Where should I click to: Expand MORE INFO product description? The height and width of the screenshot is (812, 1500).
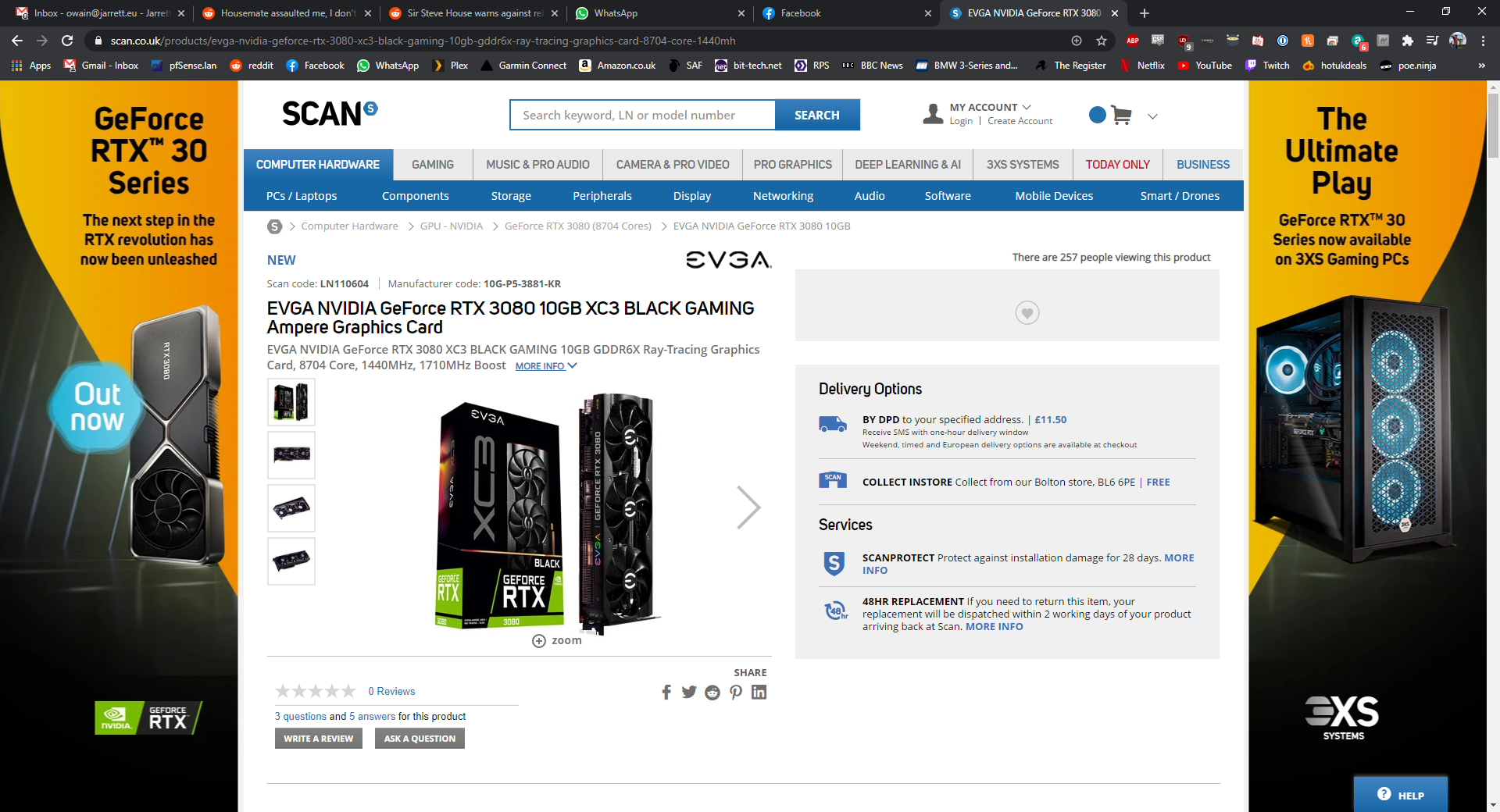546,366
